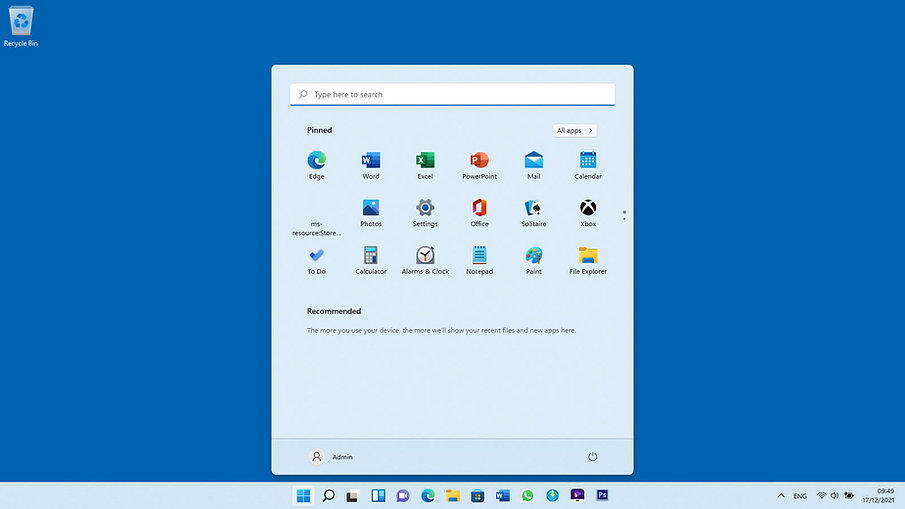Open the Mail app

[x=533, y=165]
